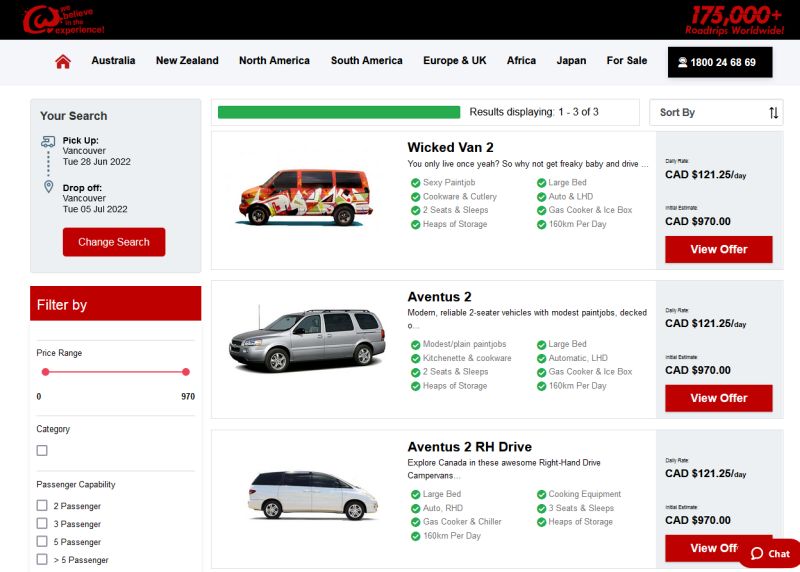Screen dimensions: 800x572
Task: Open the Sort By dropdown
Action: 716,112
